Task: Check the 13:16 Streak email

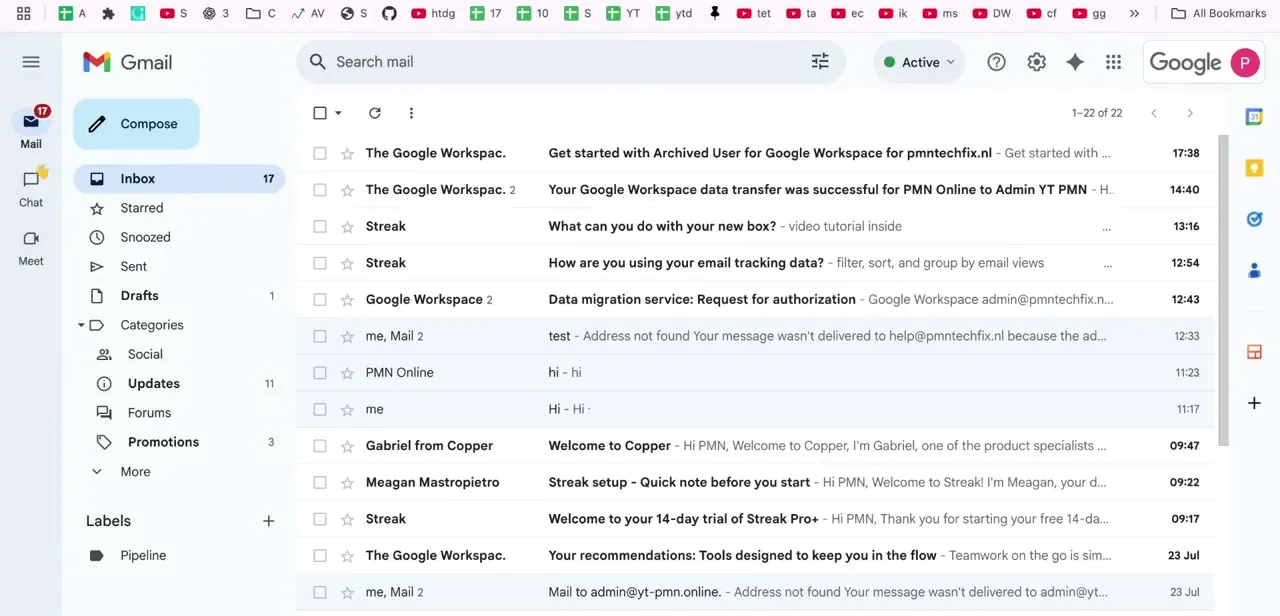Action: click(x=320, y=226)
